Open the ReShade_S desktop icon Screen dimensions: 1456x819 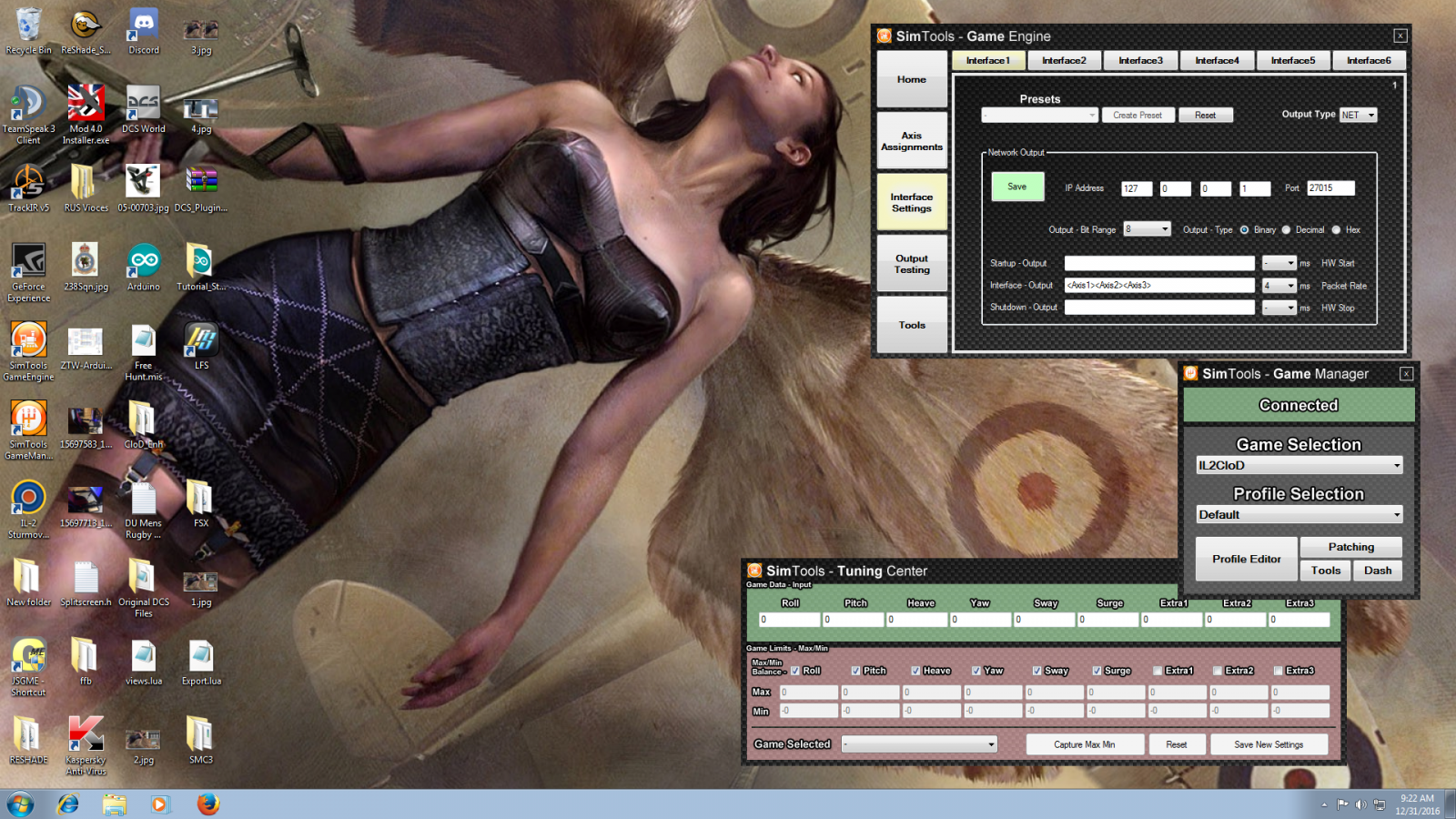click(x=86, y=31)
